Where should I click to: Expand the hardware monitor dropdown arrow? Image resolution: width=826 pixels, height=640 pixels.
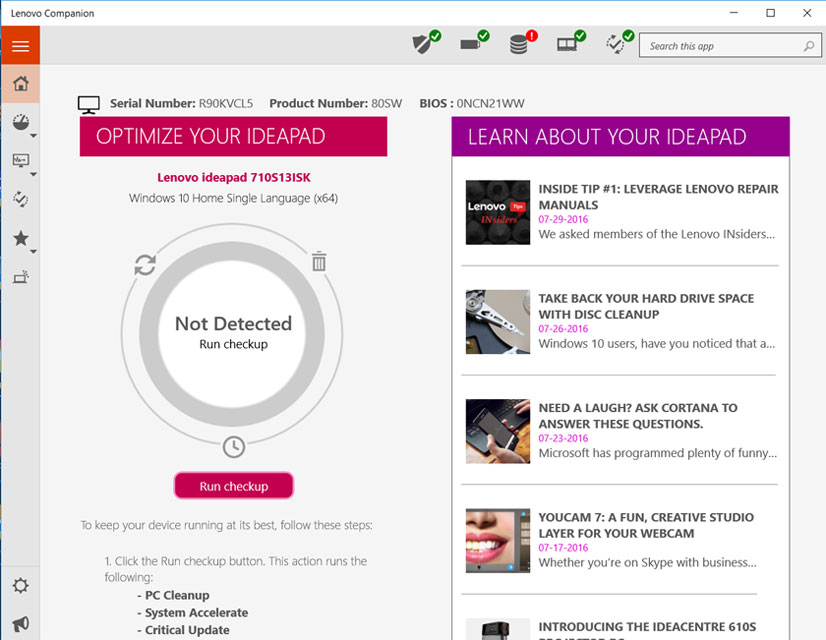tap(33, 174)
